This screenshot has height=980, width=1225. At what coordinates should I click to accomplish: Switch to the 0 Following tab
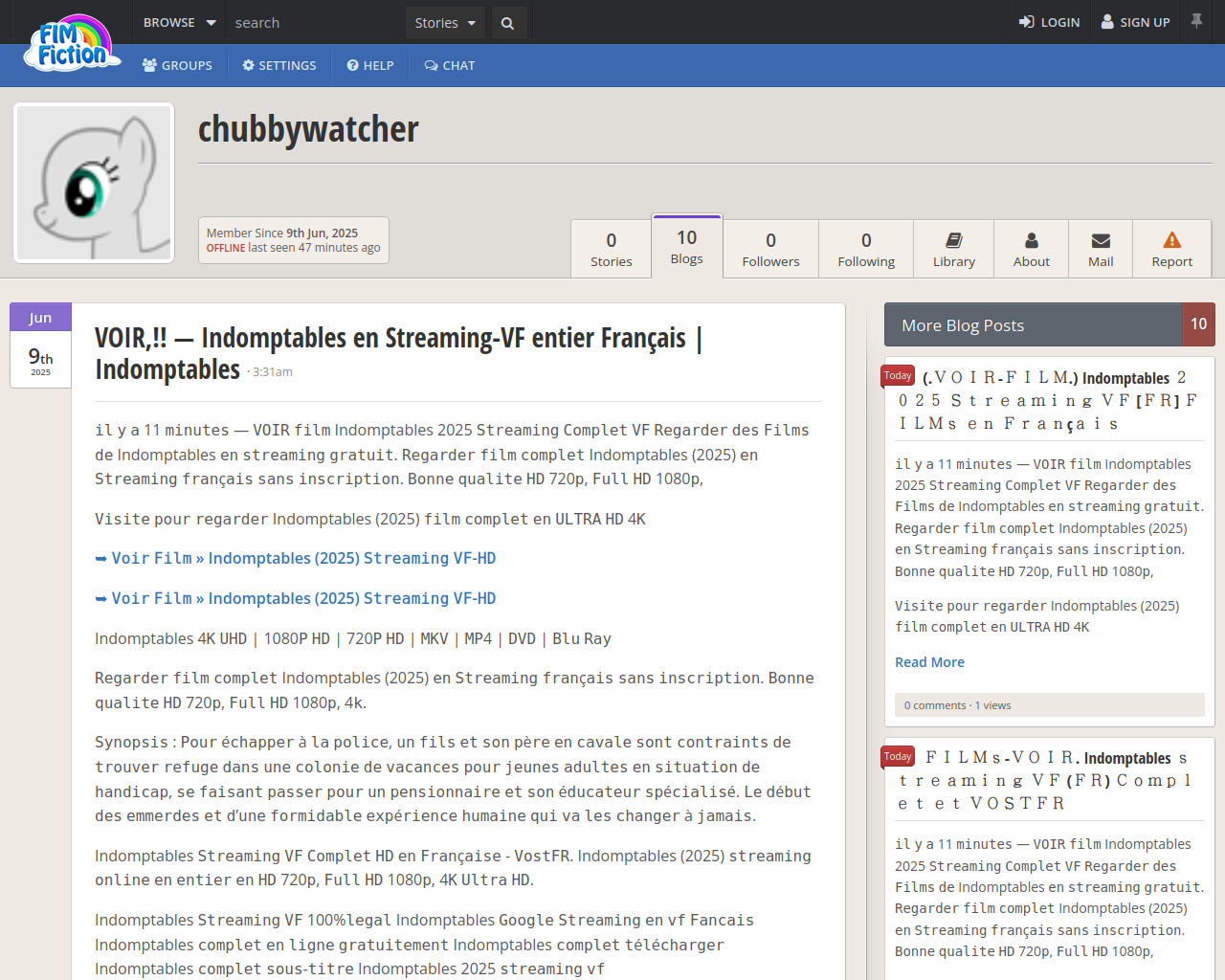866,249
